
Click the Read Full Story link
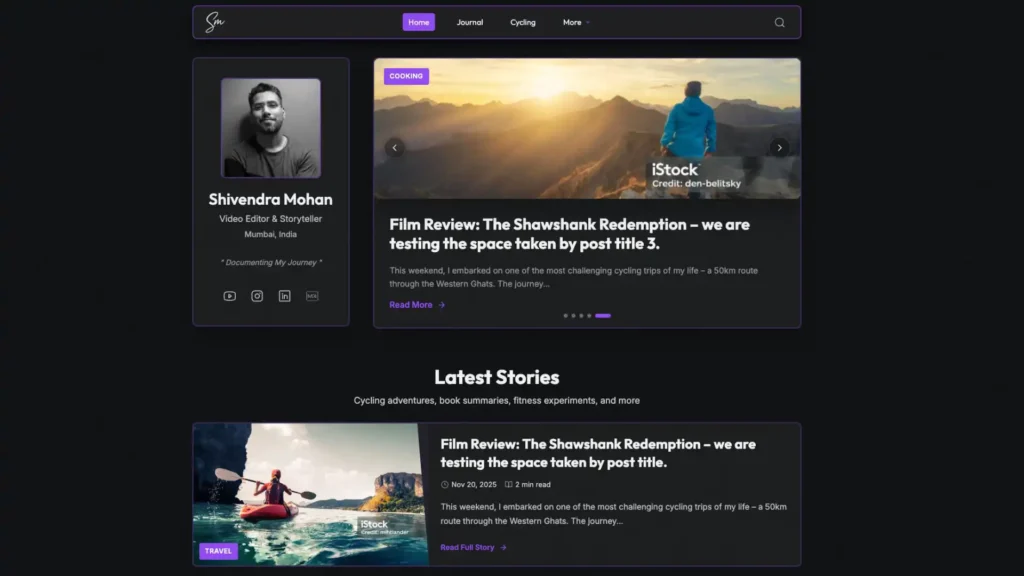pyautogui.click(x=466, y=547)
